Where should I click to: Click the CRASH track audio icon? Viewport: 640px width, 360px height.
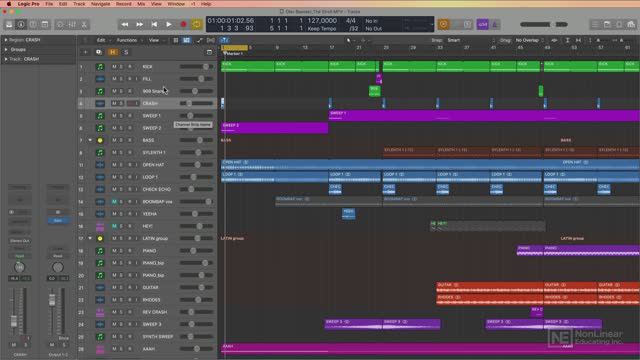point(100,103)
